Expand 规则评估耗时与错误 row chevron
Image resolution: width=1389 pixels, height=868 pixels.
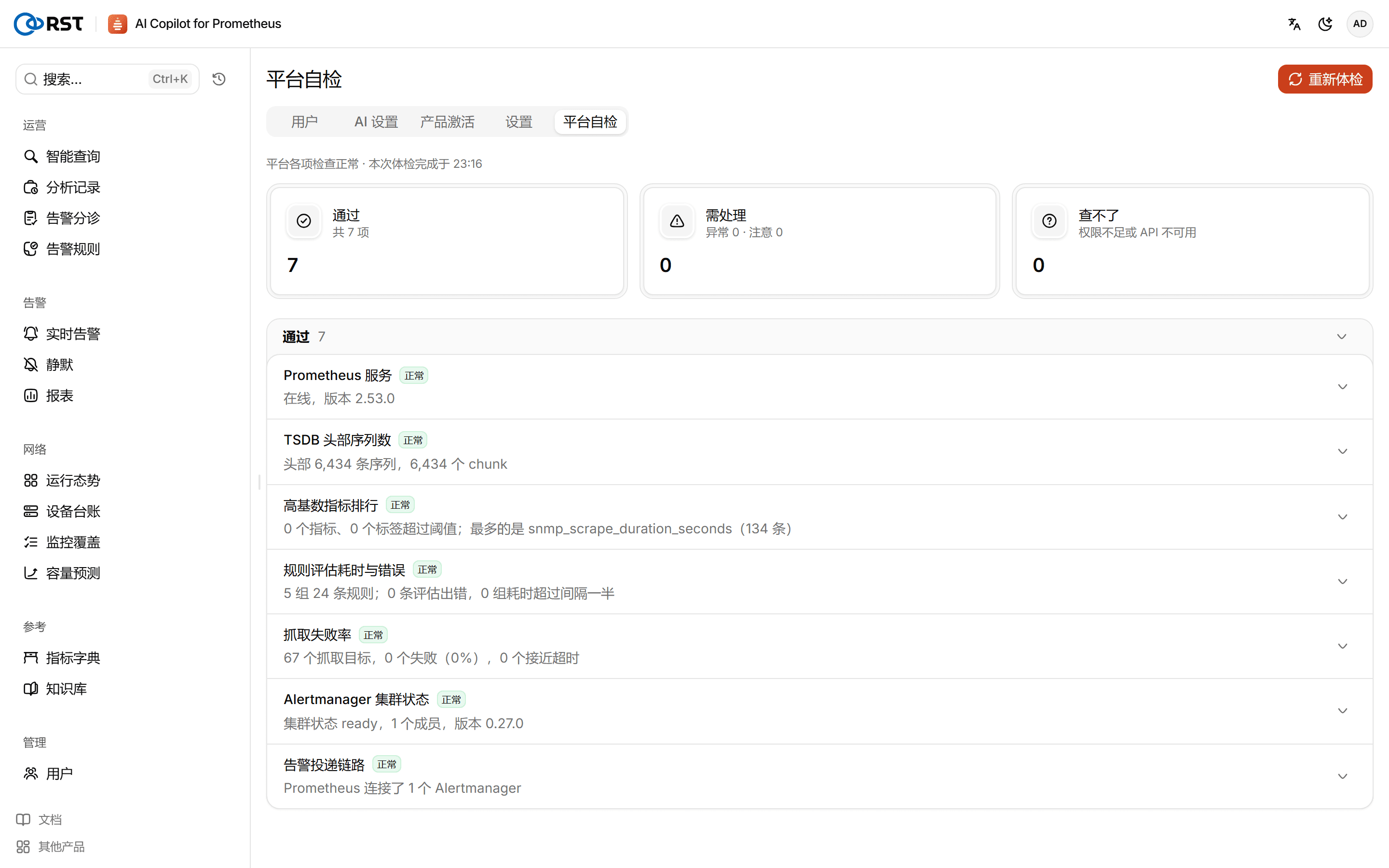(x=1343, y=582)
